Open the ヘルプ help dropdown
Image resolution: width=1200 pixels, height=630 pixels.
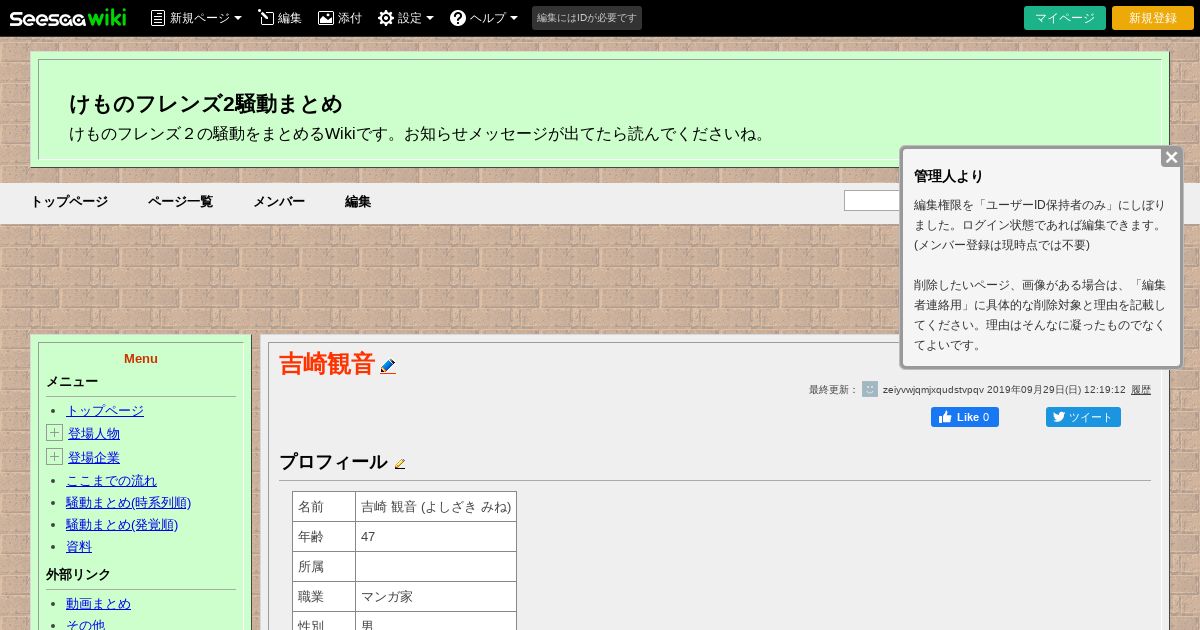484,18
